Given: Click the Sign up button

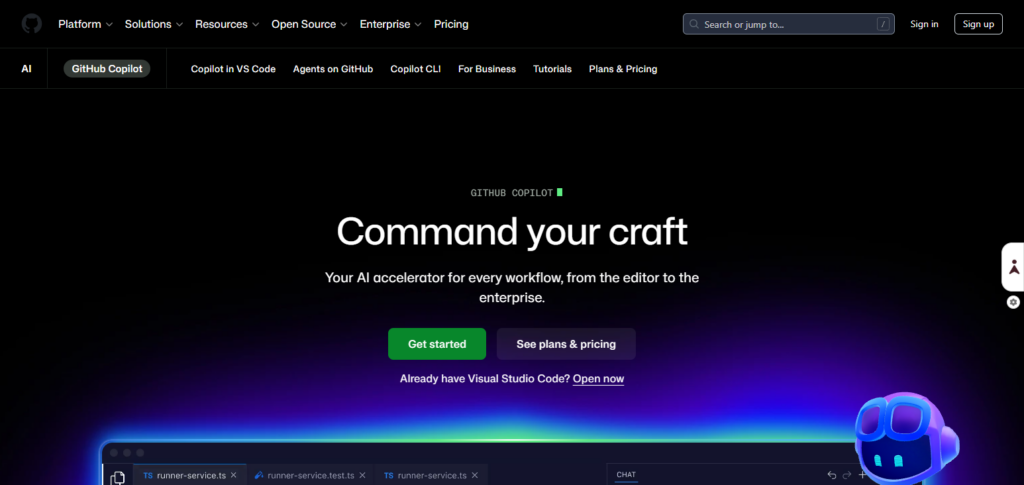Looking at the screenshot, I should pos(978,24).
